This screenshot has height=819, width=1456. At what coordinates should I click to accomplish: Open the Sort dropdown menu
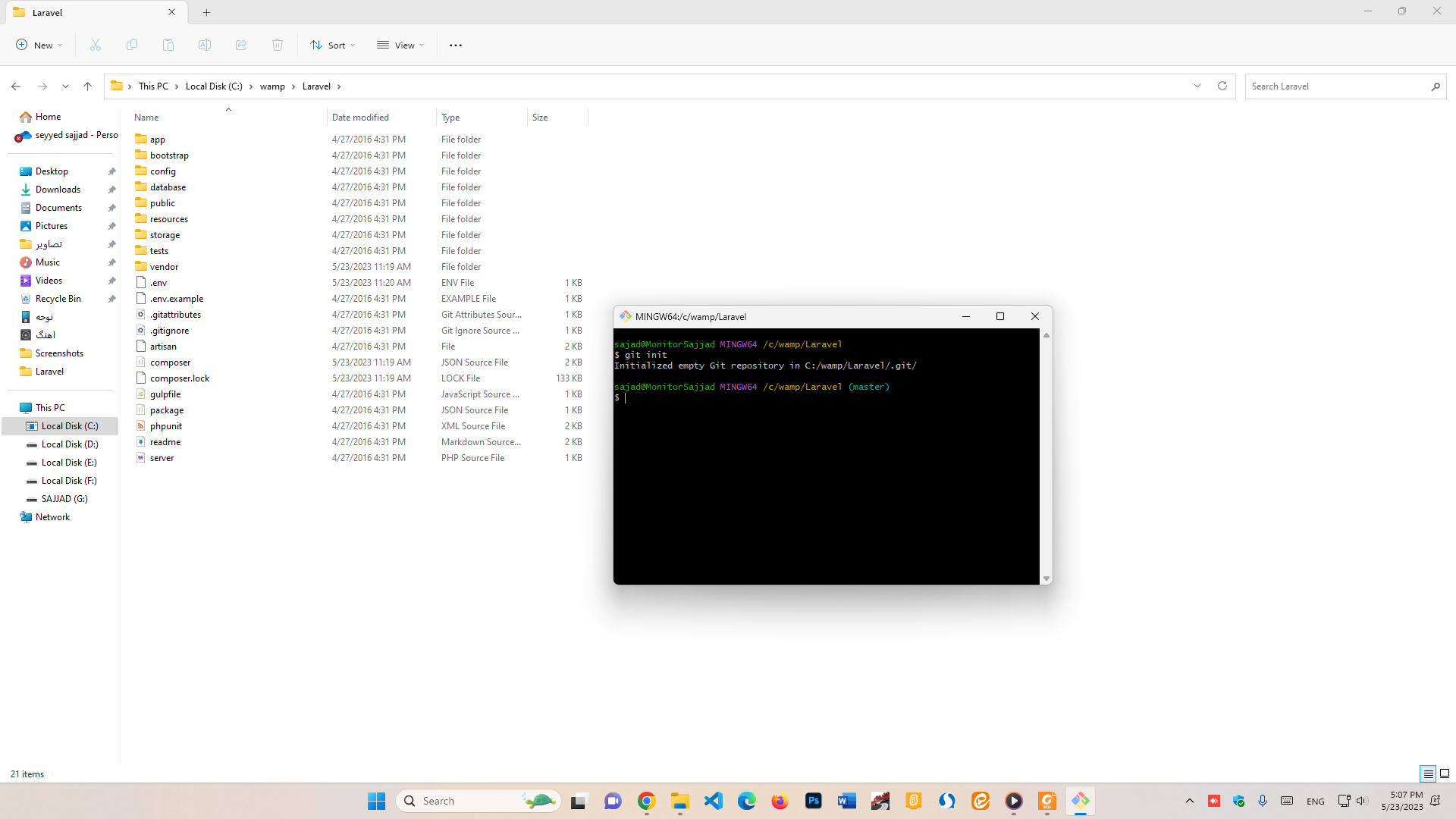coord(333,45)
